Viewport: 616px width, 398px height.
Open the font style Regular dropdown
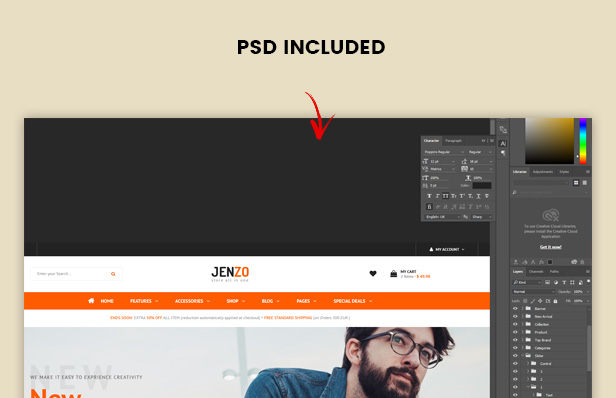coord(480,152)
